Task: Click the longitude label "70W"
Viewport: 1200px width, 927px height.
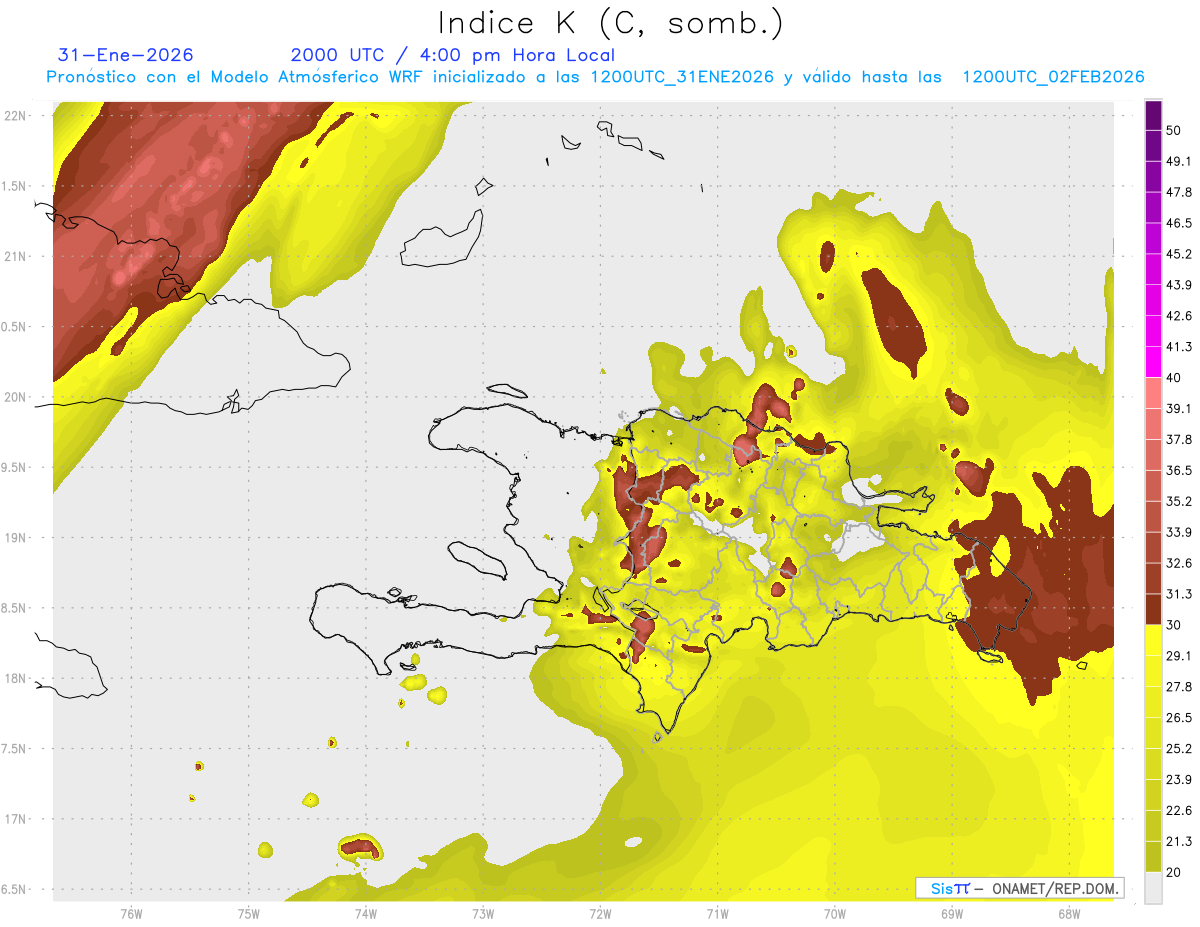Action: [x=834, y=913]
